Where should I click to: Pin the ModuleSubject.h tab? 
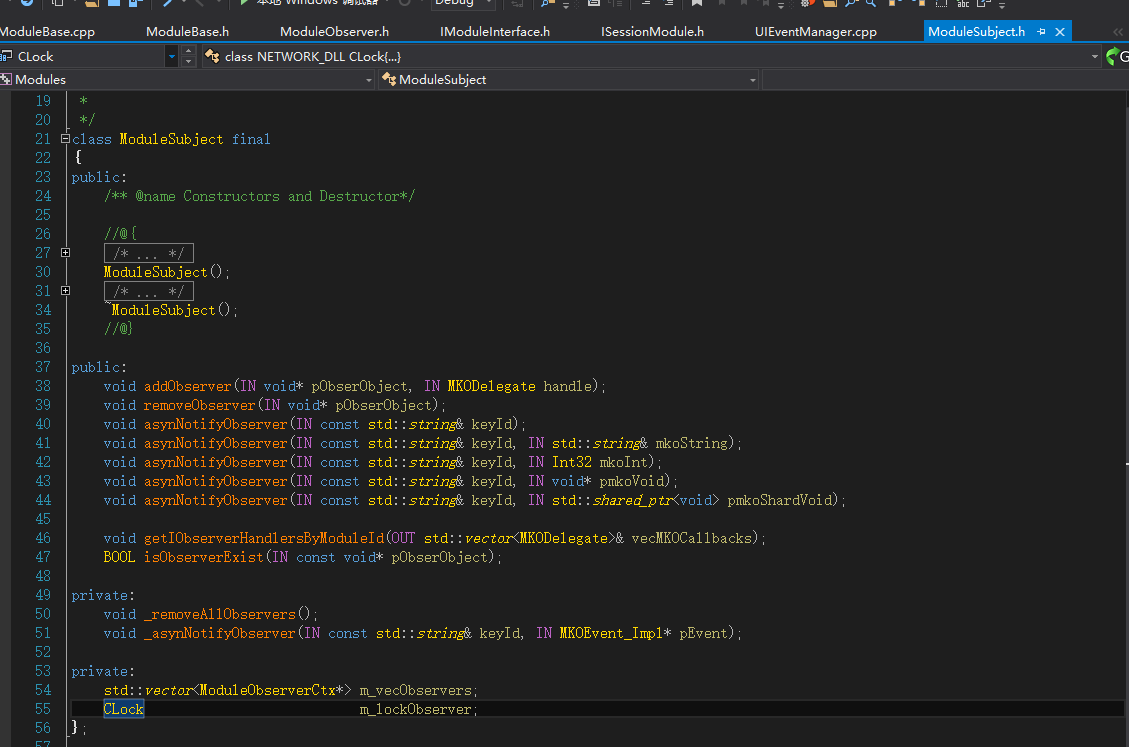click(1041, 32)
